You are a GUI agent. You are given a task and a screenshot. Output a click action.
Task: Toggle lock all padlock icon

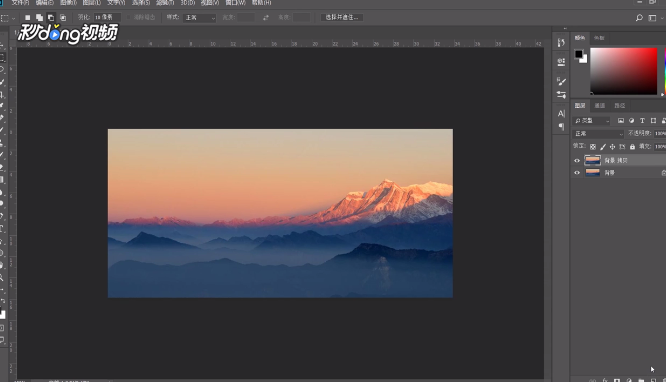pos(632,147)
